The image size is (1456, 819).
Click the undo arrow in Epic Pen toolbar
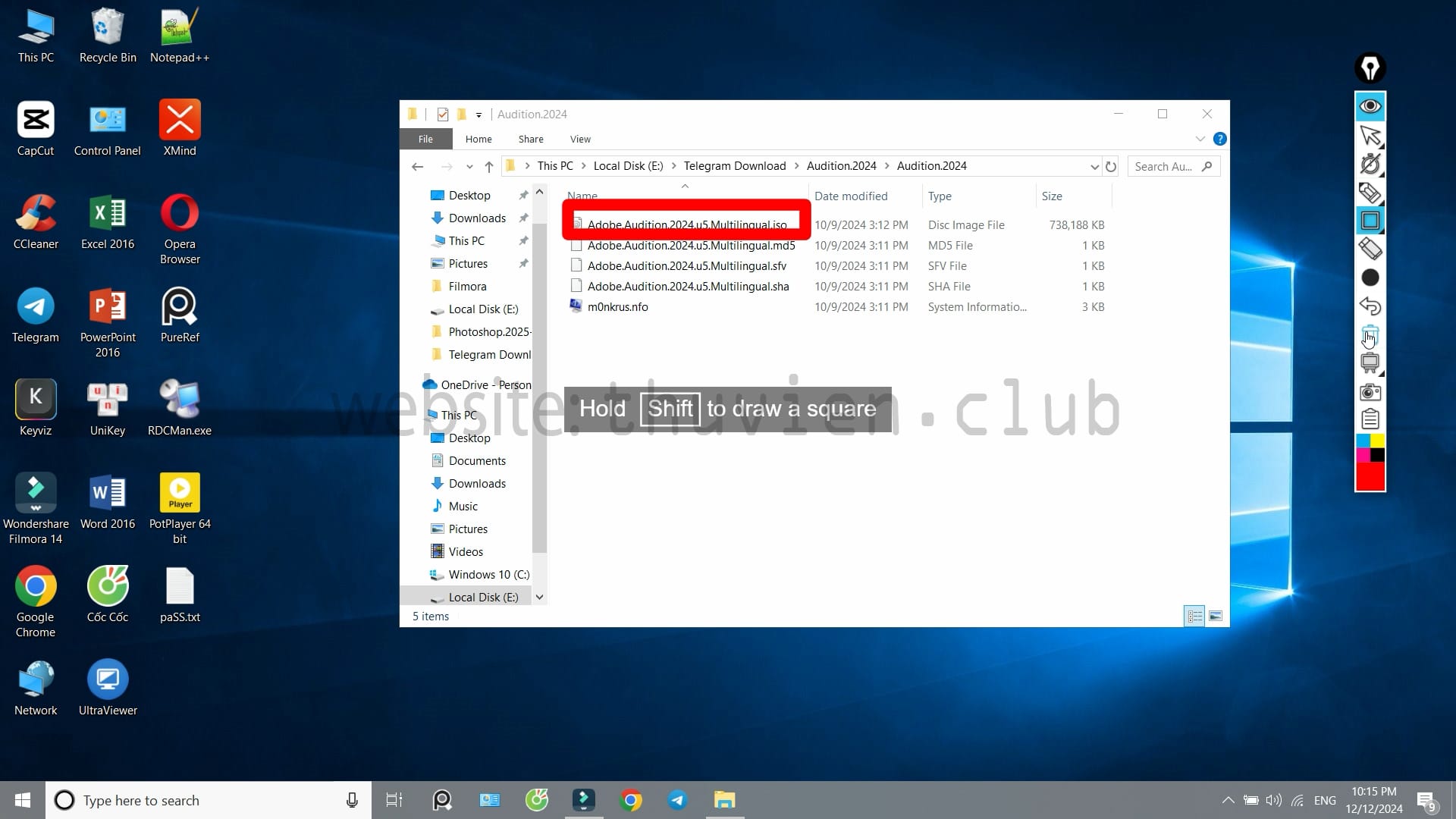coord(1370,306)
